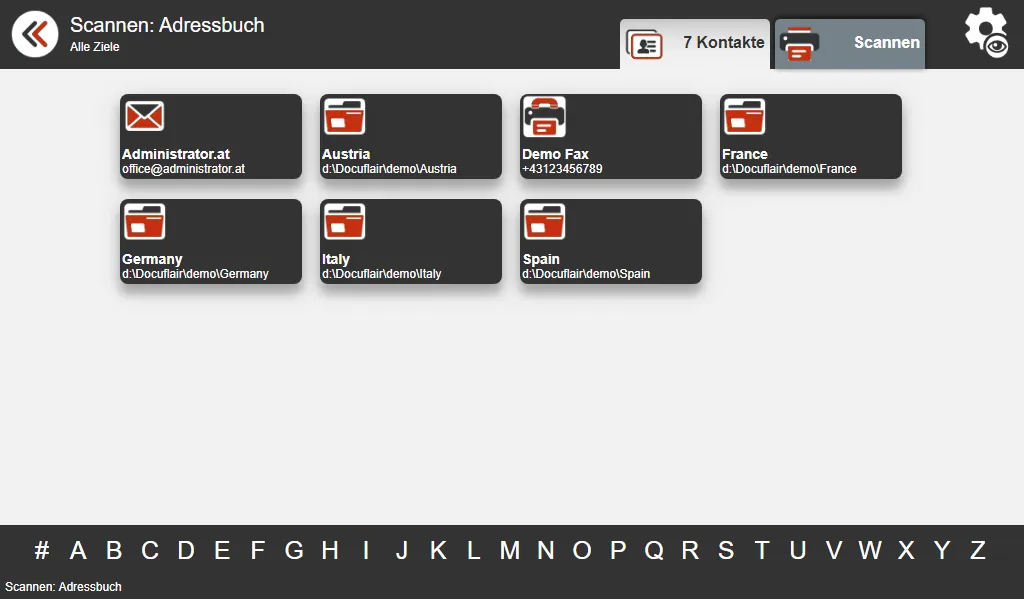Click the back double-arrow icon
Screen dimensions: 1024x599
pyautogui.click(x=35, y=35)
